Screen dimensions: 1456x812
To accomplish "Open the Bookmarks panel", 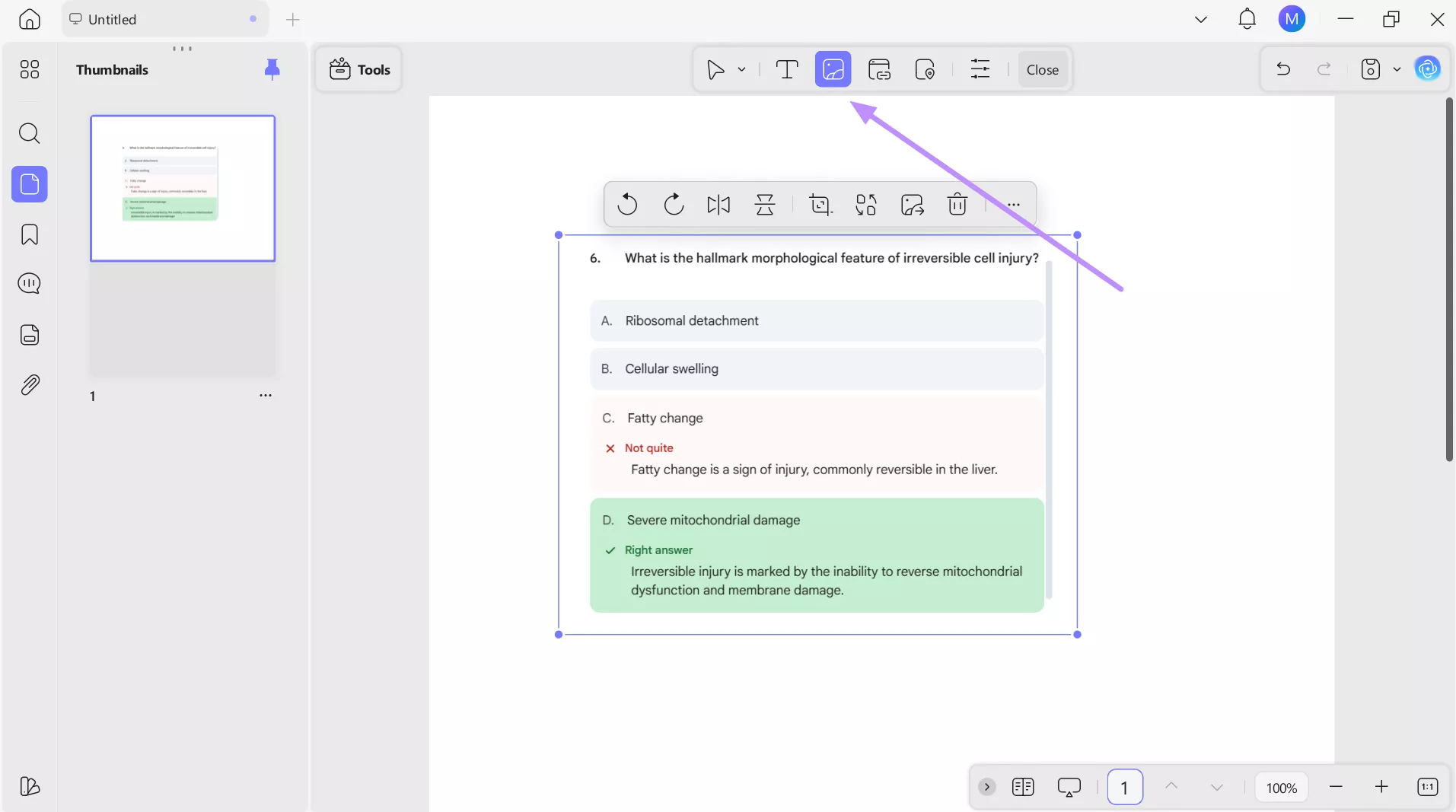I will point(30,234).
